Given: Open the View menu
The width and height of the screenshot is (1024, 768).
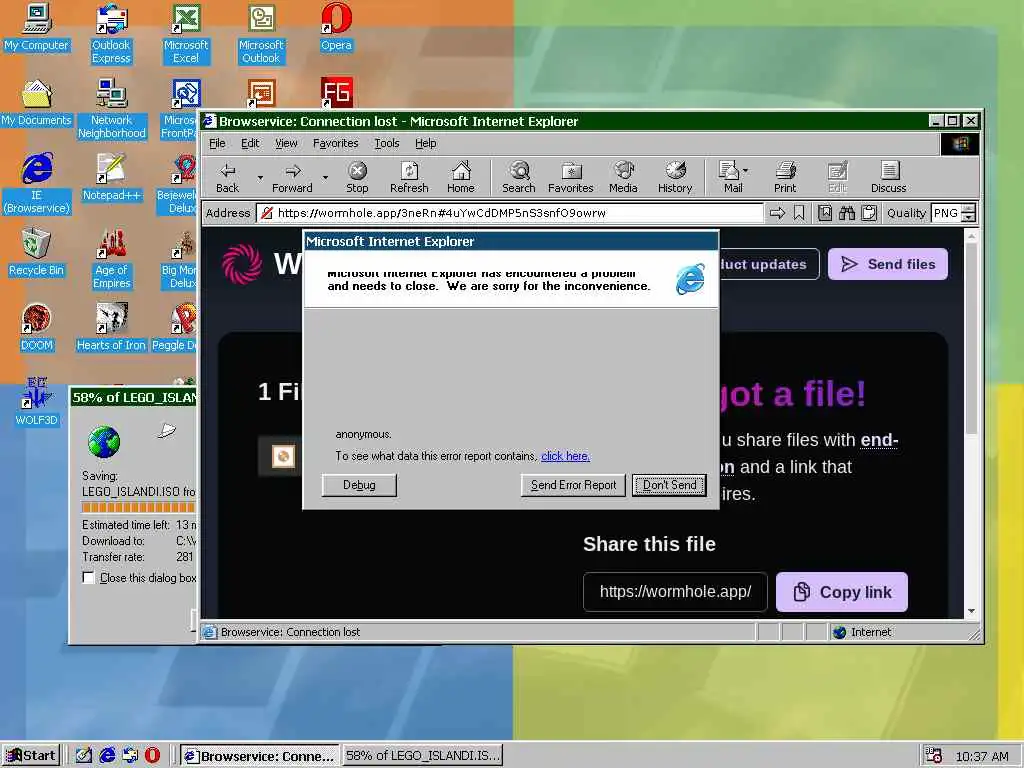Looking at the screenshot, I should (286, 143).
